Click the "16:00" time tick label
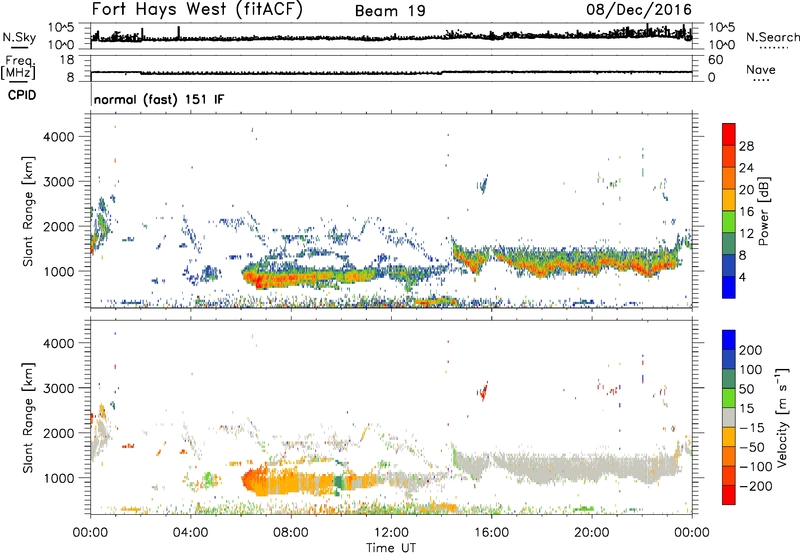800x554 pixels. click(491, 533)
